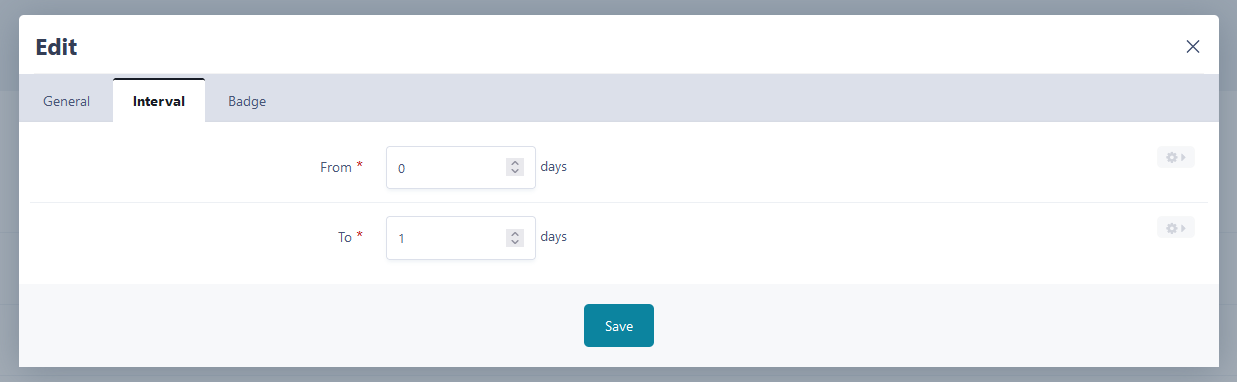Click the To field label
1237x382 pixels.
pos(345,237)
